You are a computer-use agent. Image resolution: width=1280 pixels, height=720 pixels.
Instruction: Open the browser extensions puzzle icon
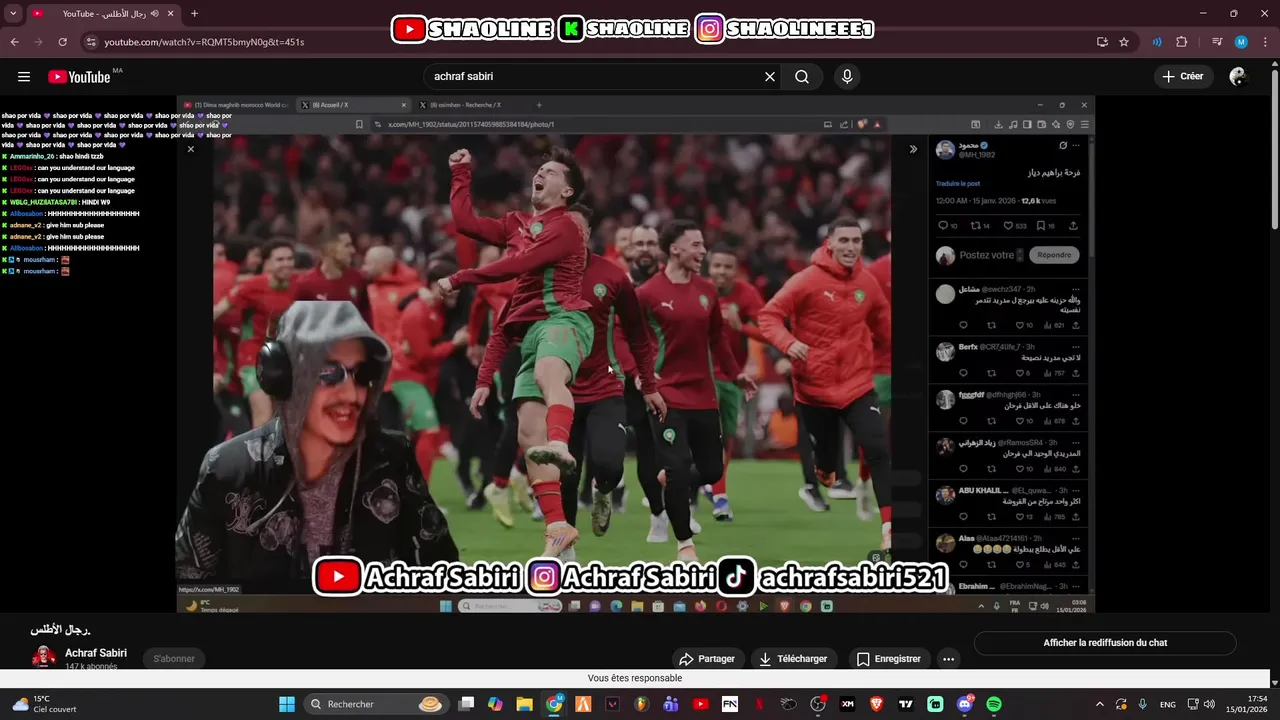coord(1181,42)
